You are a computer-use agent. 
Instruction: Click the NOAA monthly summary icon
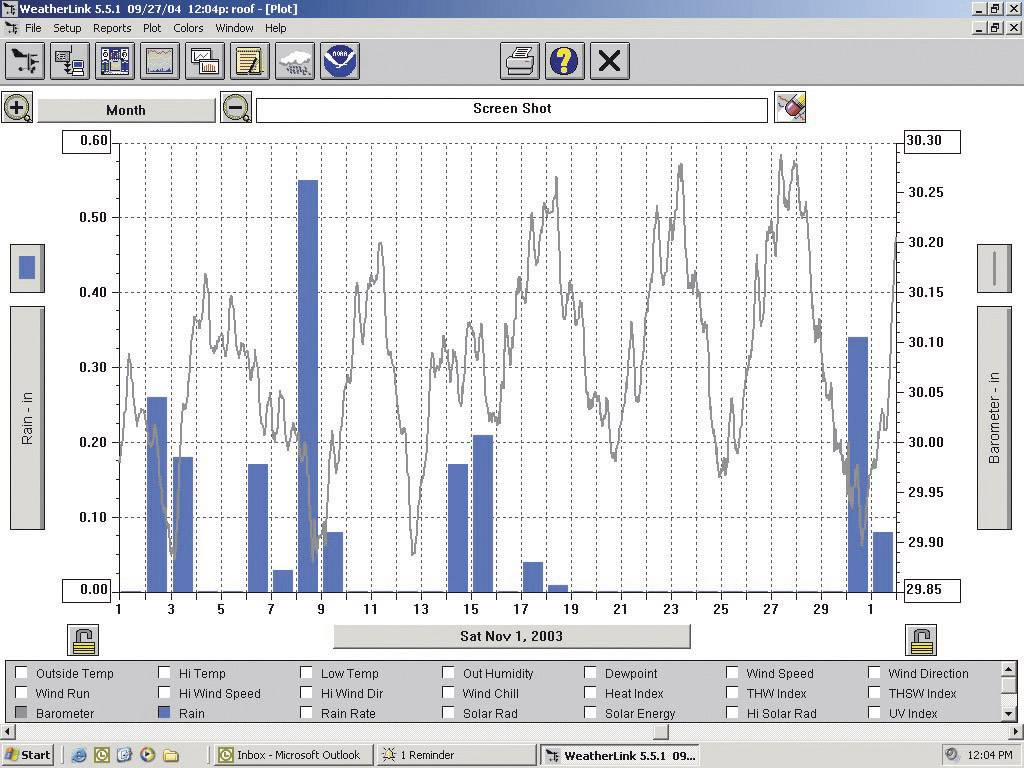(337, 61)
